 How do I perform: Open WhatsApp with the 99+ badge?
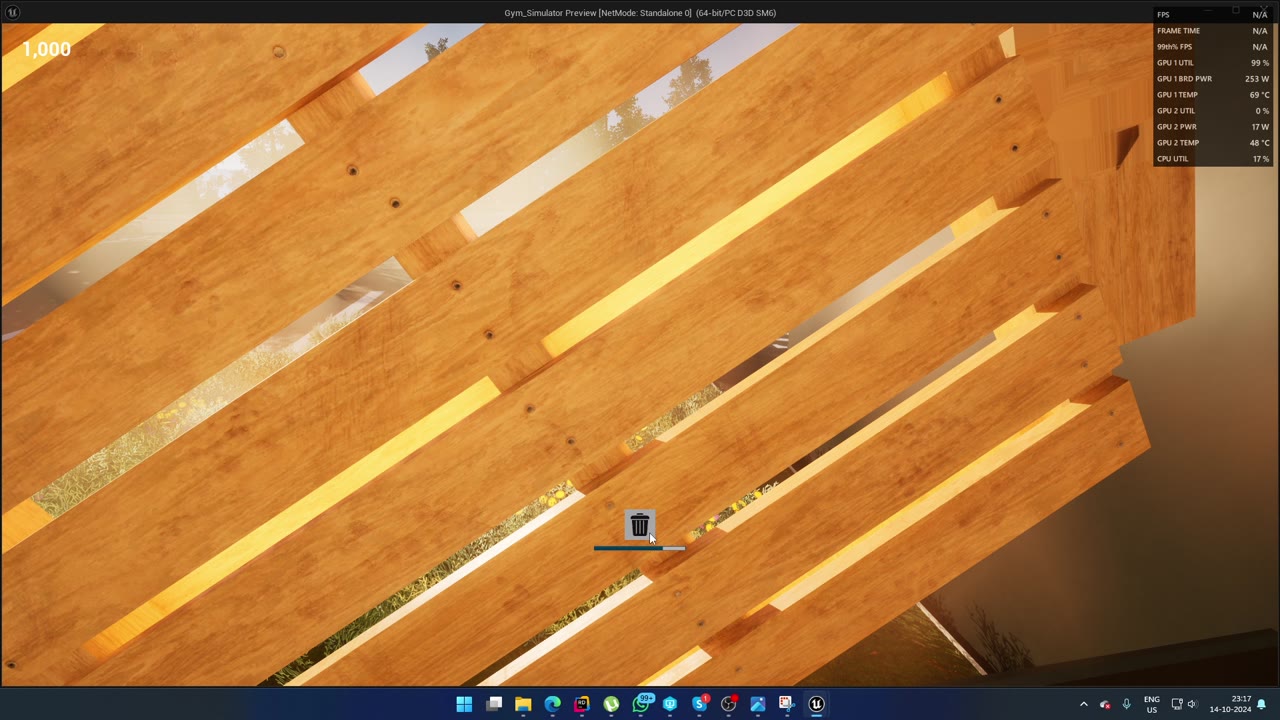641,704
